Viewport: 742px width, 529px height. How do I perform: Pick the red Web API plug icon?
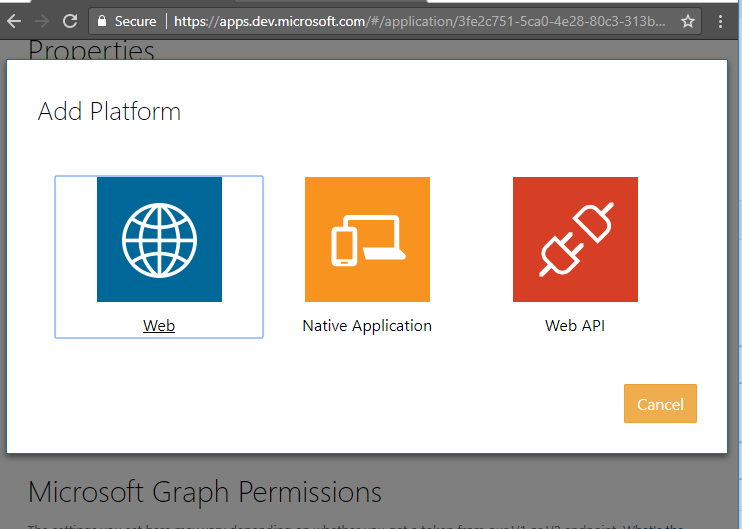575,239
